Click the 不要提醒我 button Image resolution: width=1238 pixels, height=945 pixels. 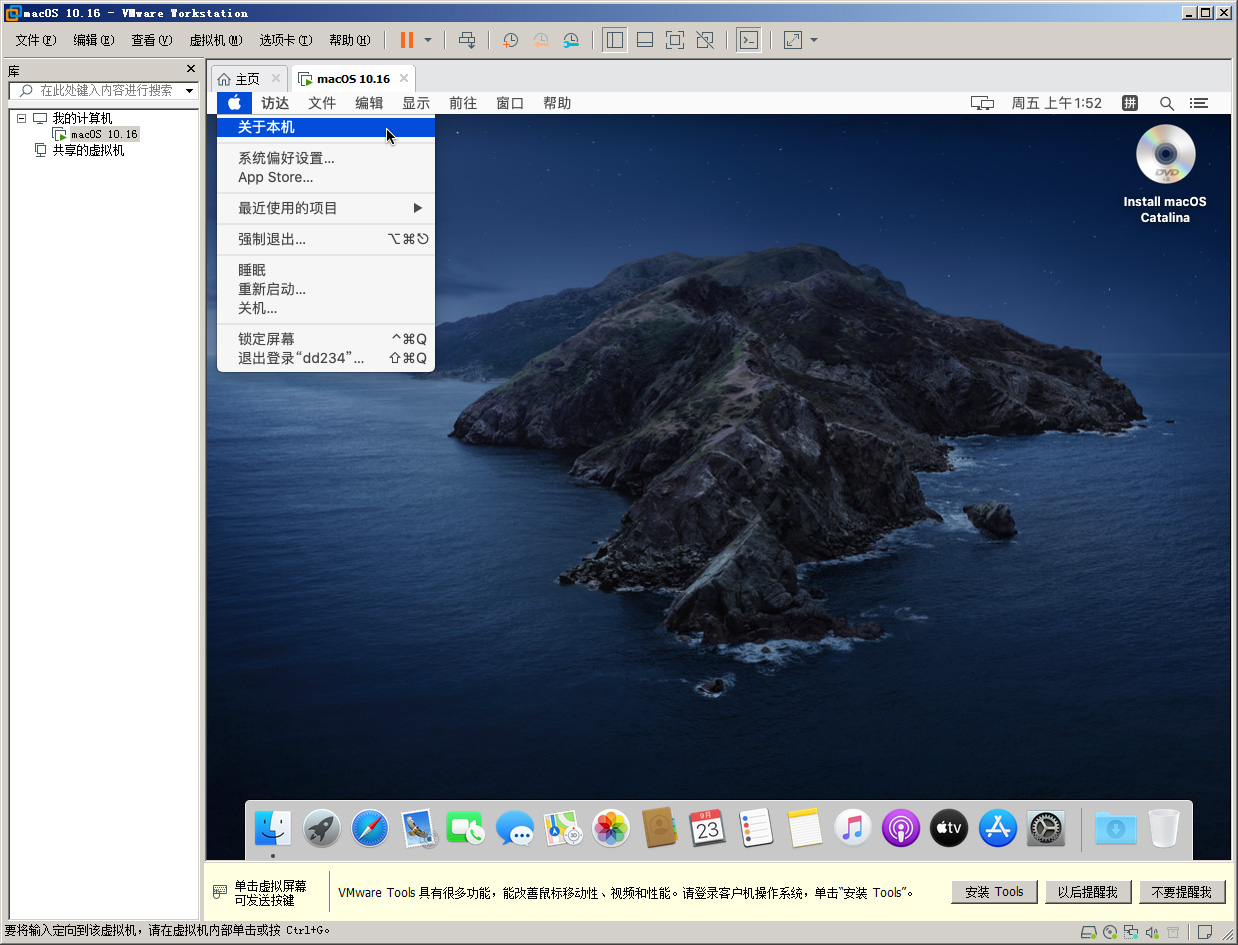point(1182,892)
